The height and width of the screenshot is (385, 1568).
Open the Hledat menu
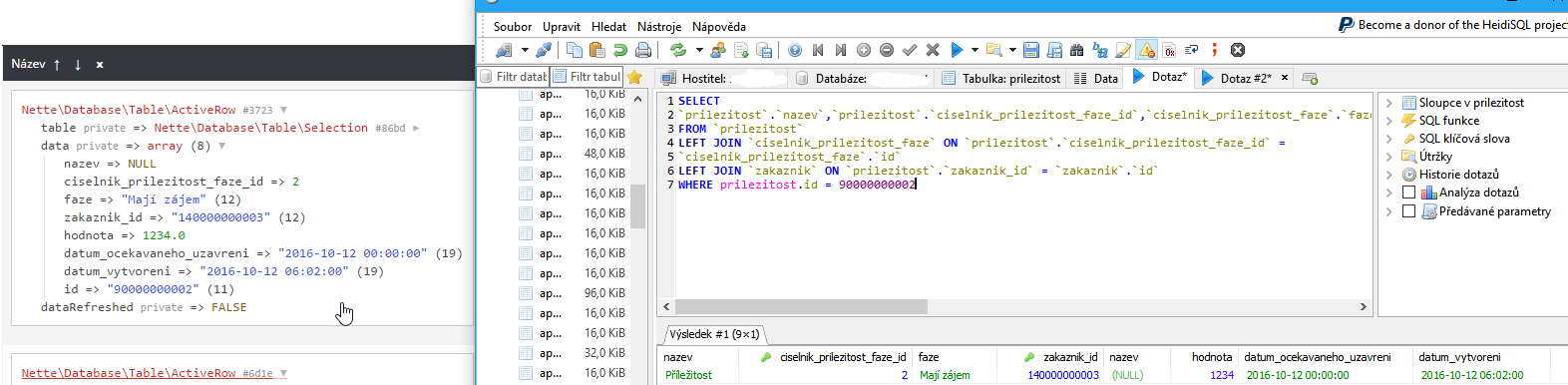tap(608, 27)
